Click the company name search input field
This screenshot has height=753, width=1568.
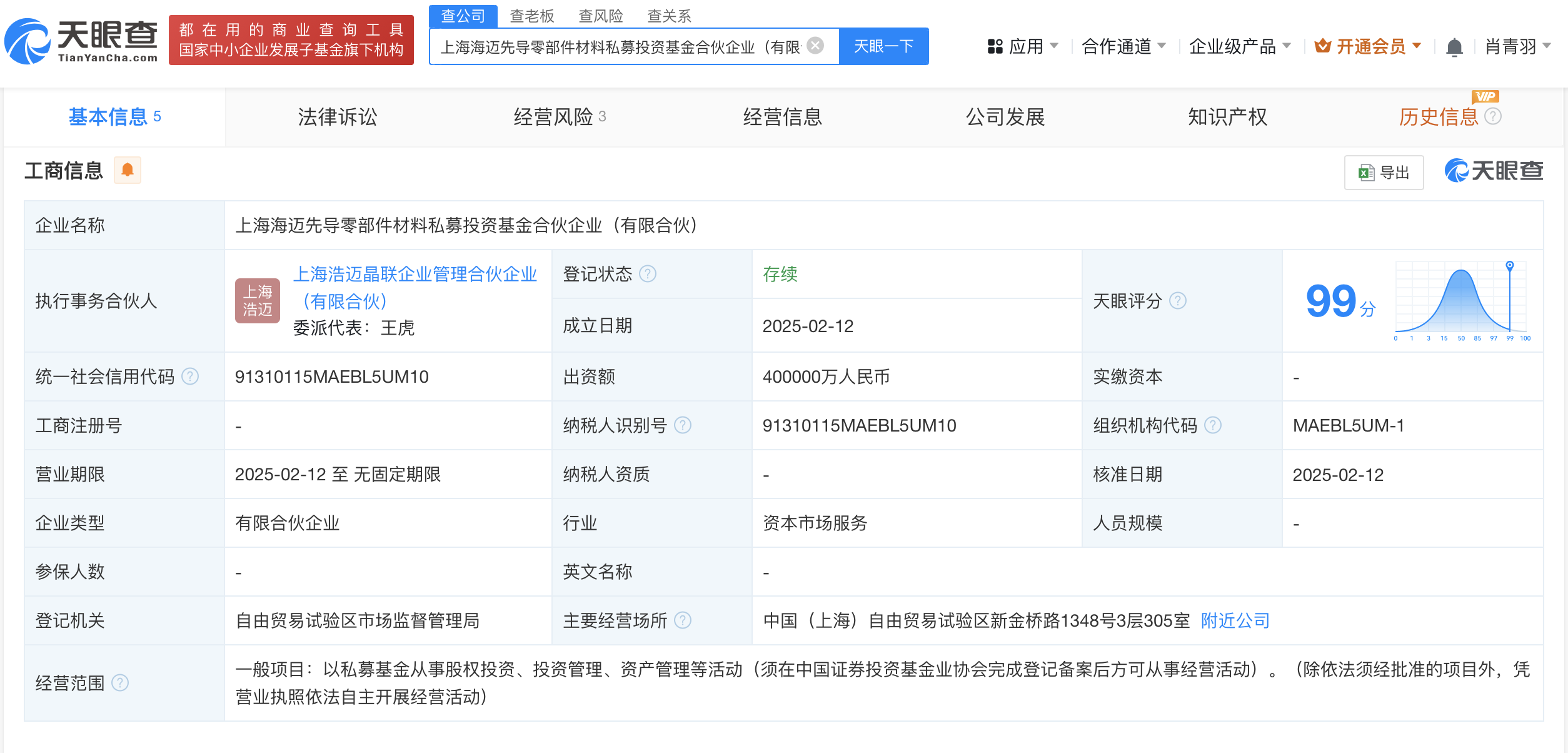tap(619, 47)
